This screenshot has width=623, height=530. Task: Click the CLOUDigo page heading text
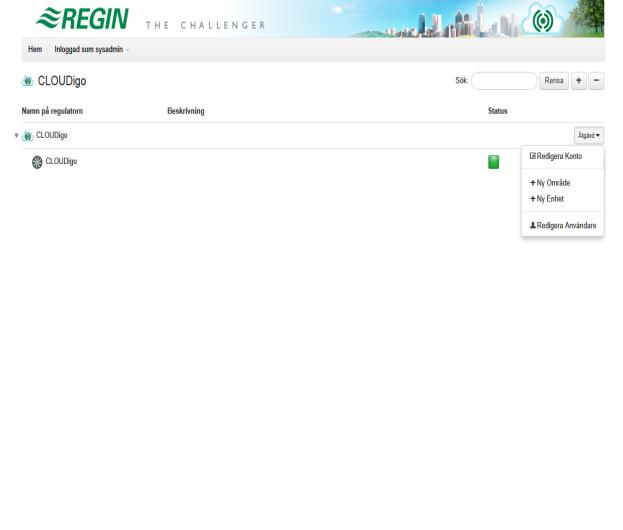62,81
